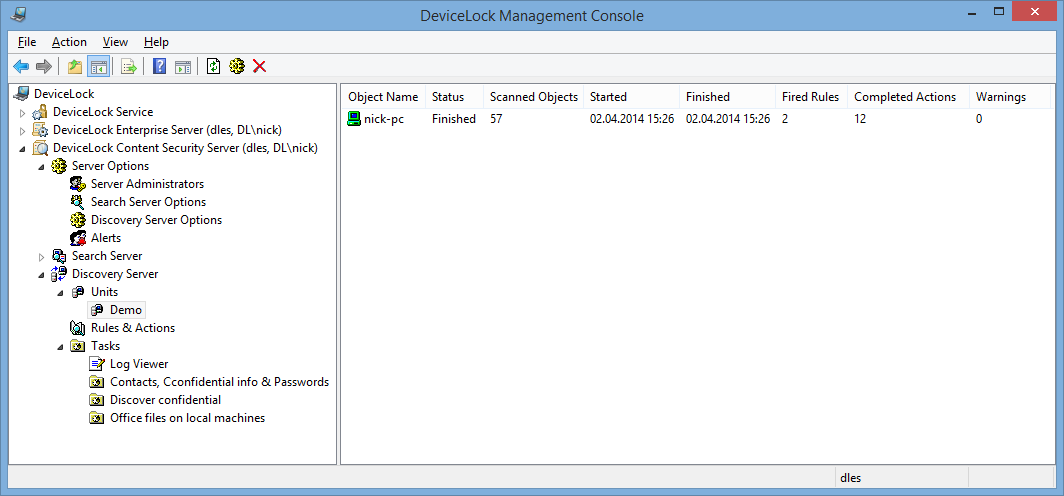Click the DeviceLock Service tree icon
The width and height of the screenshot is (1064, 496).
pyautogui.click(x=41, y=112)
